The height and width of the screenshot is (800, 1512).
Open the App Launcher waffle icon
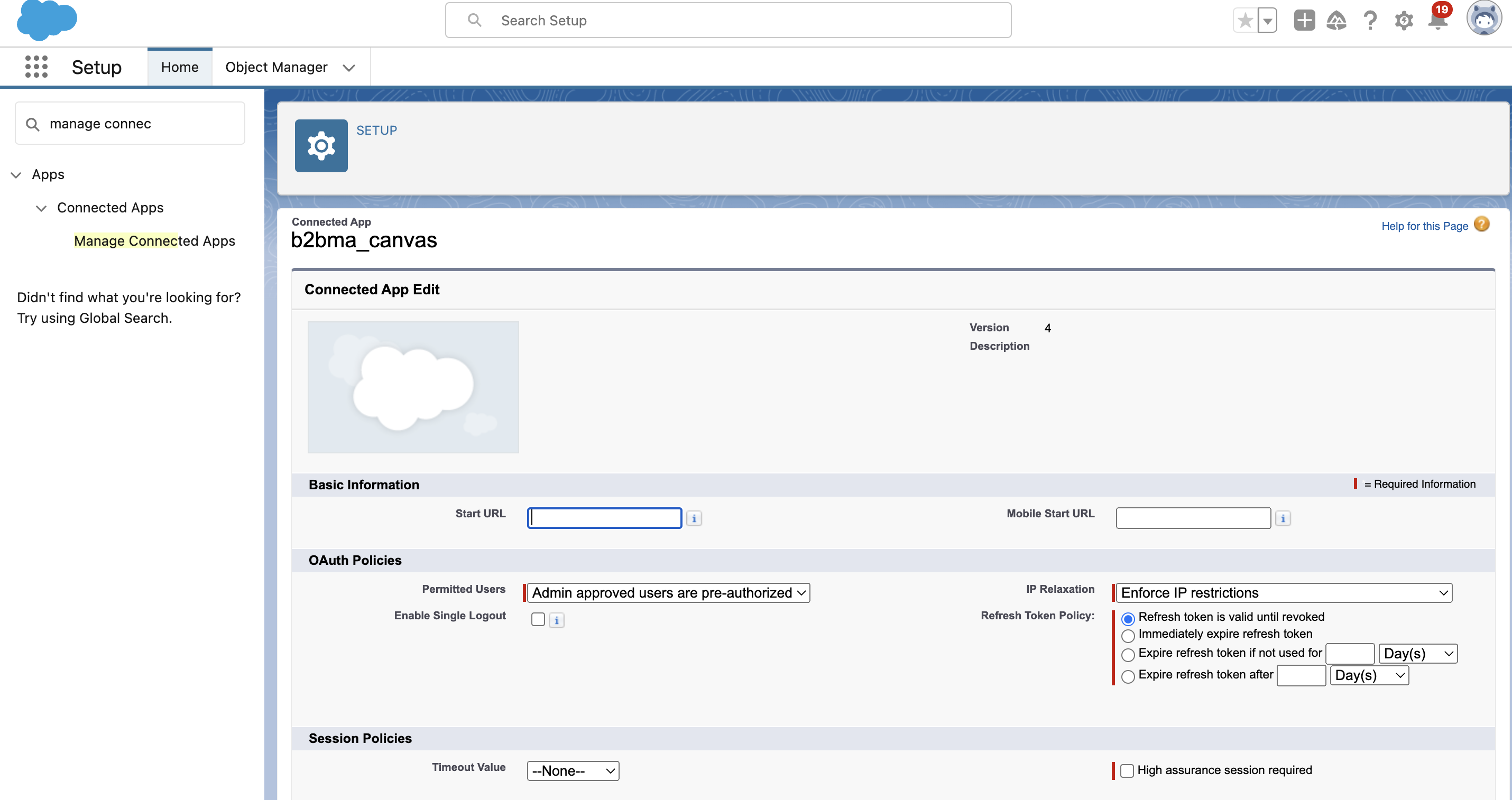click(35, 66)
